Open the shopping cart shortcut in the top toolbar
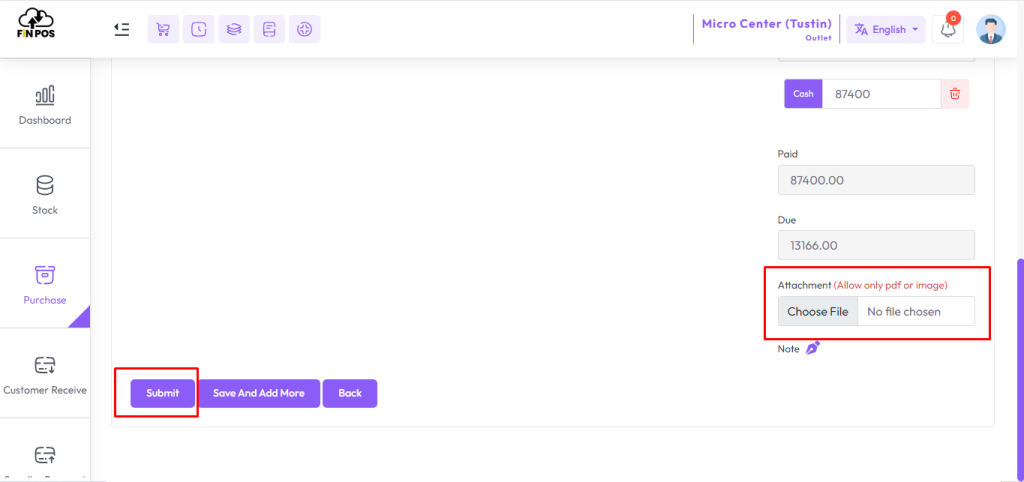This screenshot has width=1024, height=482. click(163, 29)
